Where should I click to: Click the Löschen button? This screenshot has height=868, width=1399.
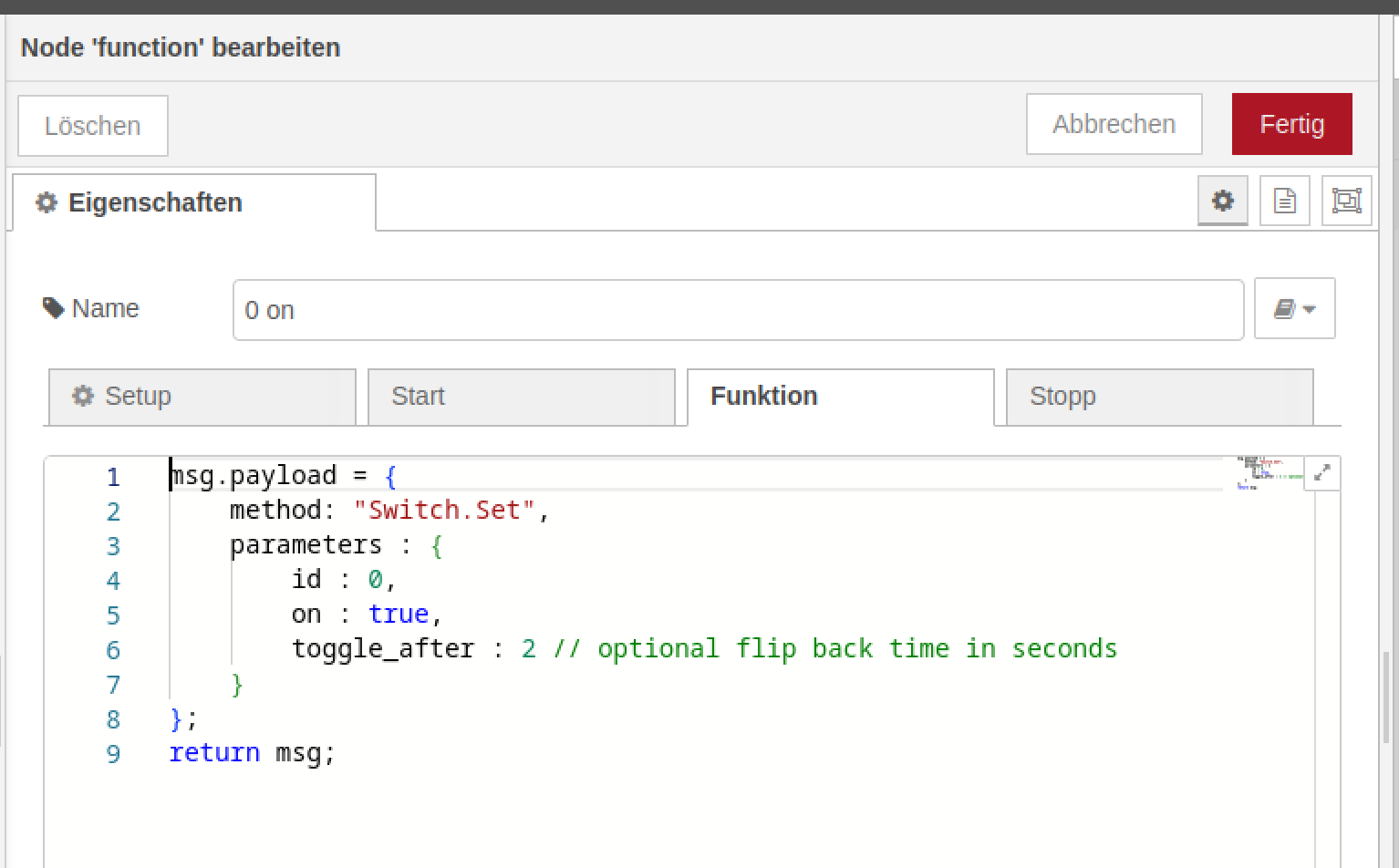pos(93,126)
